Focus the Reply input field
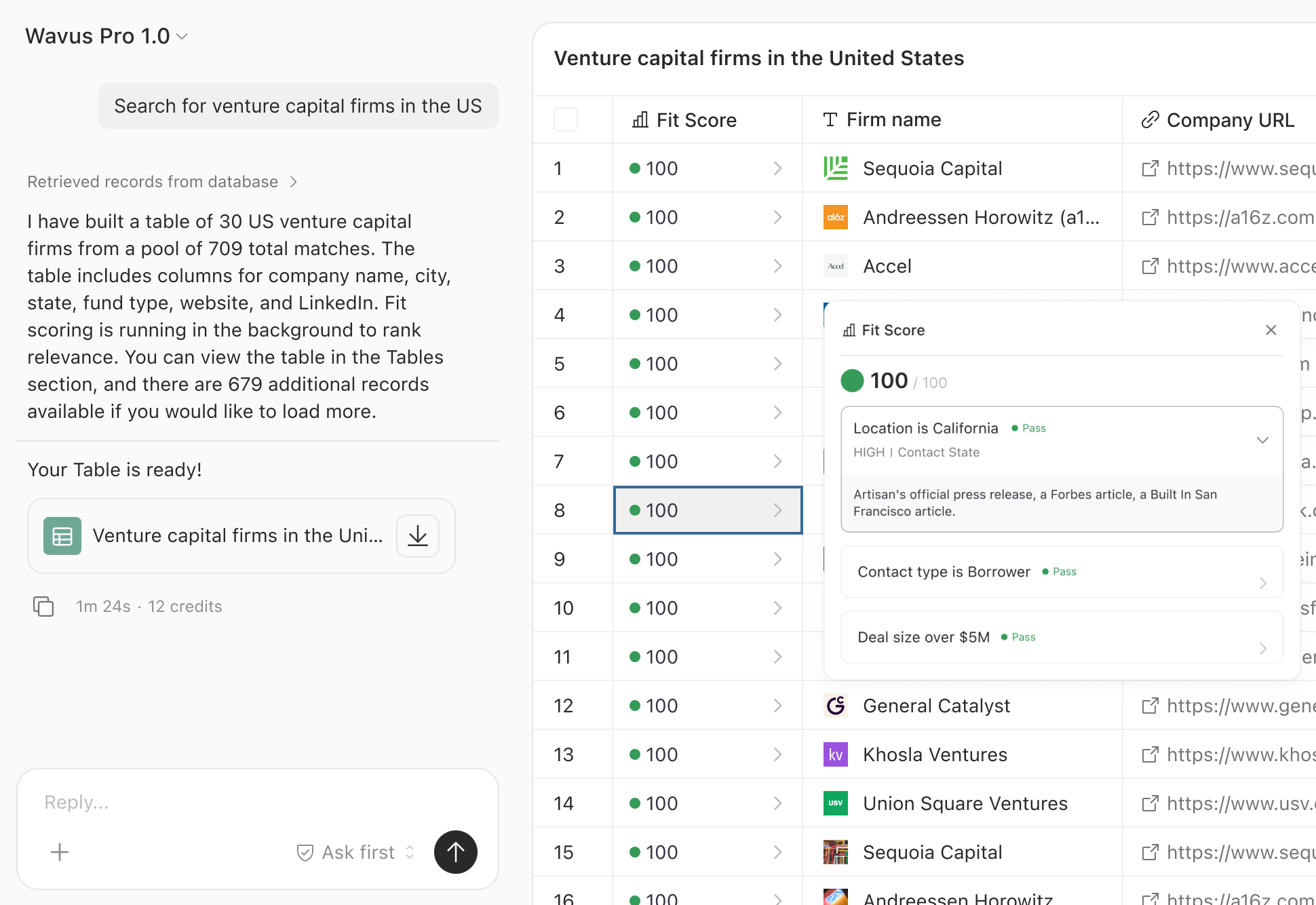This screenshot has height=905, width=1316. 258,803
